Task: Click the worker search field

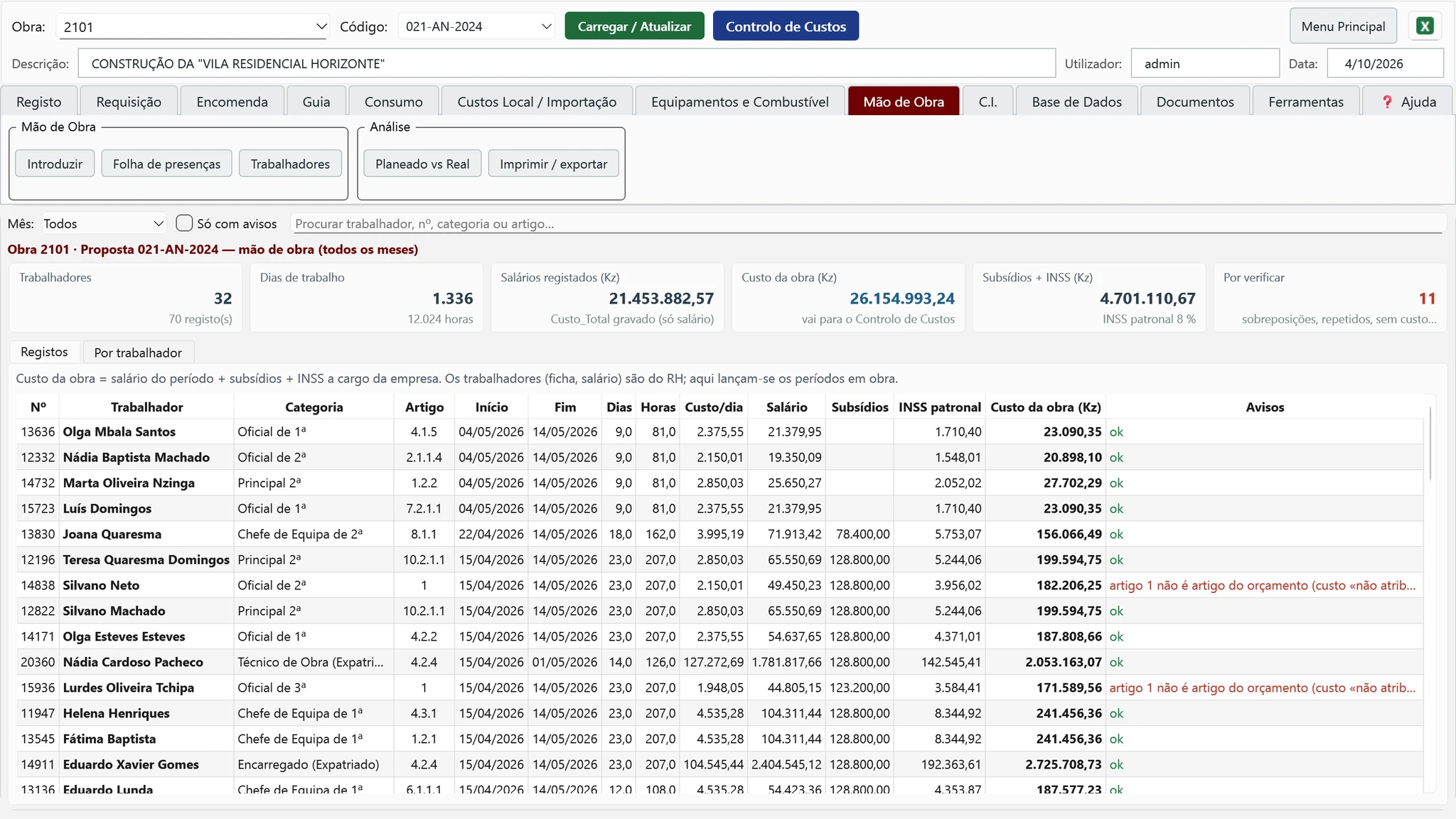Action: (867, 223)
